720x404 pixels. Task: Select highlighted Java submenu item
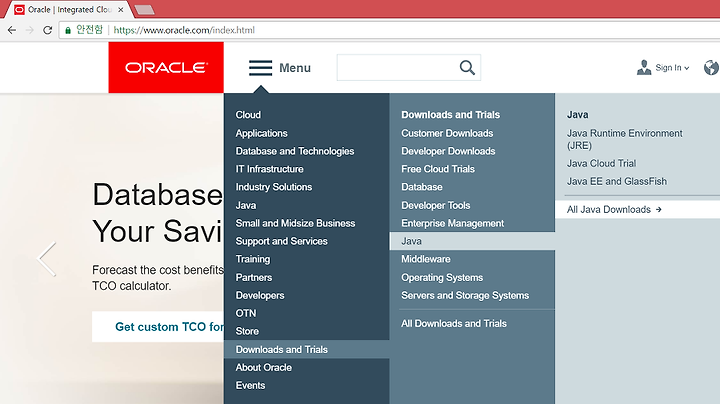(472, 241)
